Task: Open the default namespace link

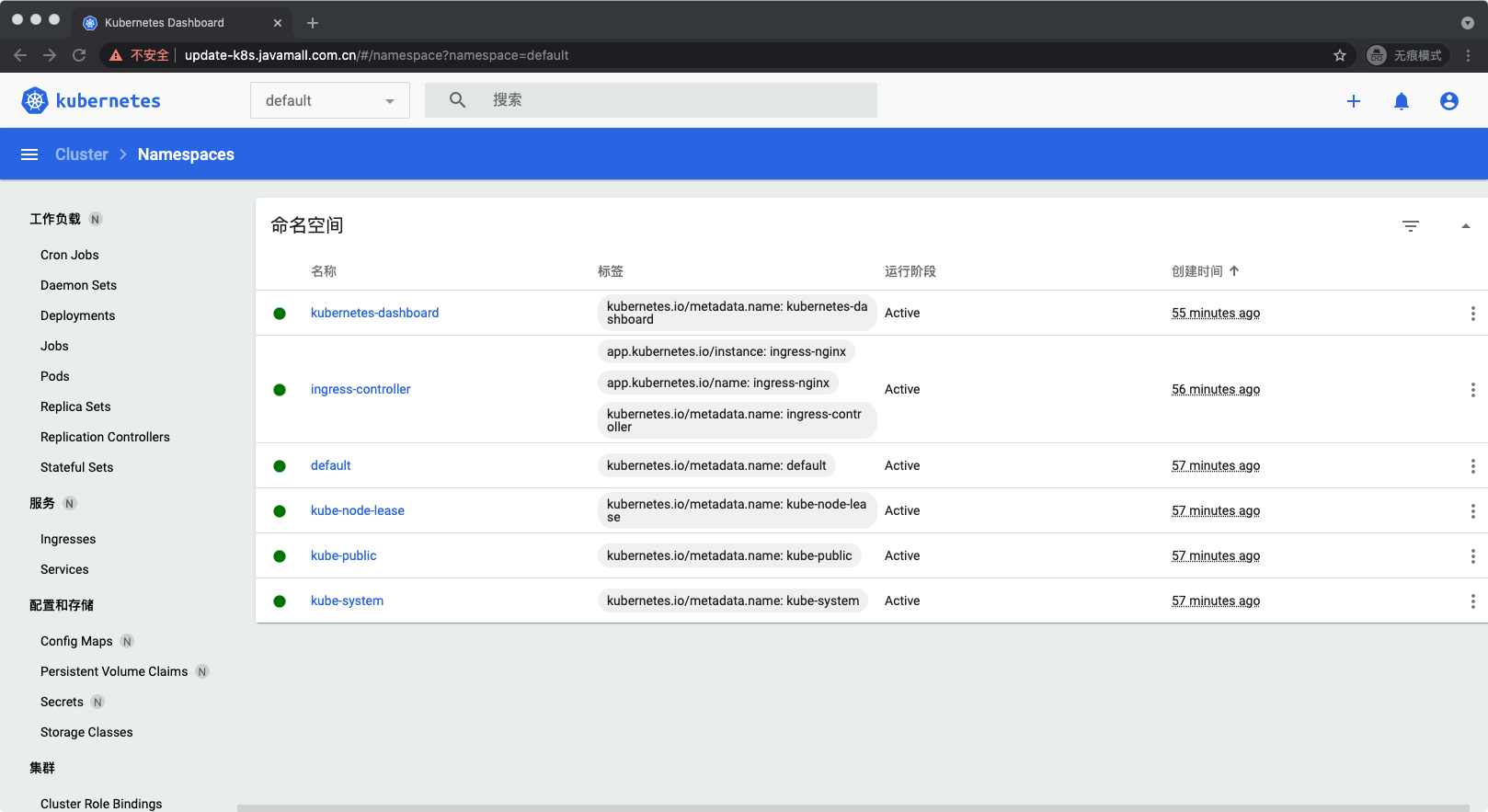Action: coord(331,465)
